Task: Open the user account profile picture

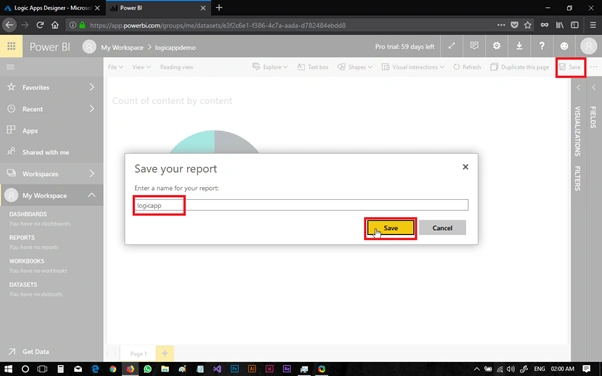Action: click(x=588, y=46)
